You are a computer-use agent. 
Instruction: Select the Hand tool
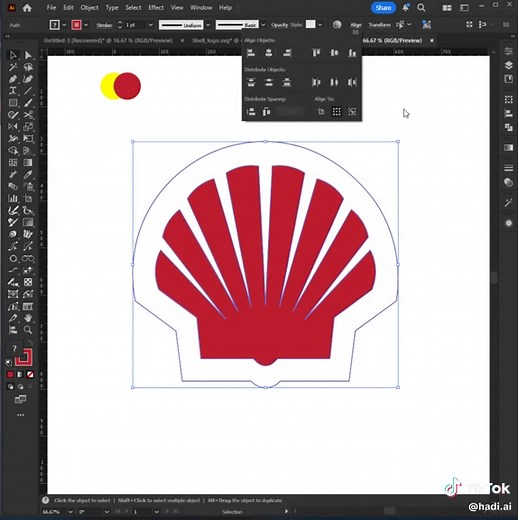point(28,318)
